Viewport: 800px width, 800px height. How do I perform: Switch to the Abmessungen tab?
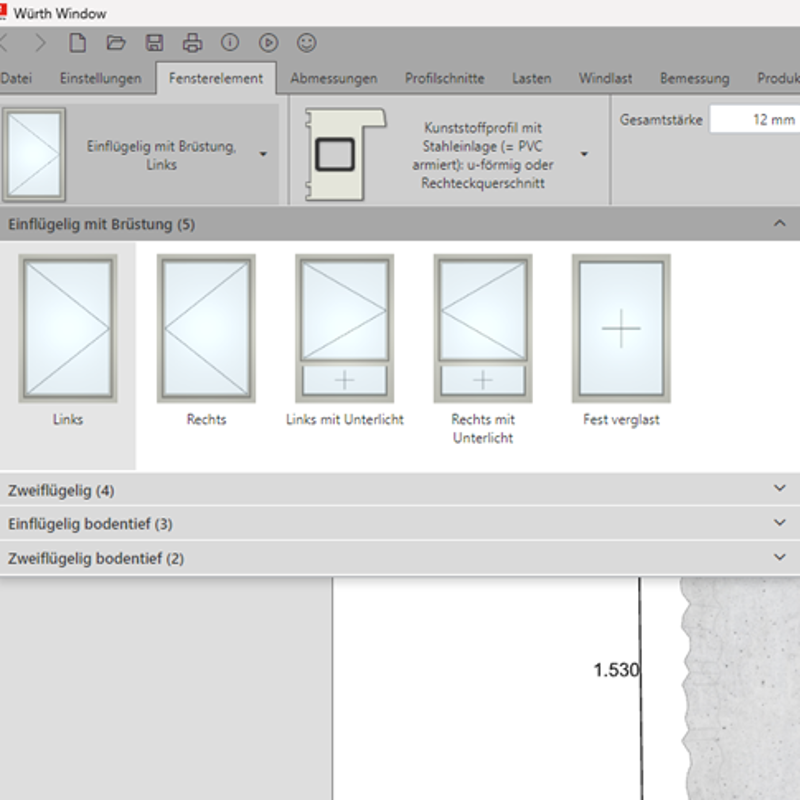333,78
